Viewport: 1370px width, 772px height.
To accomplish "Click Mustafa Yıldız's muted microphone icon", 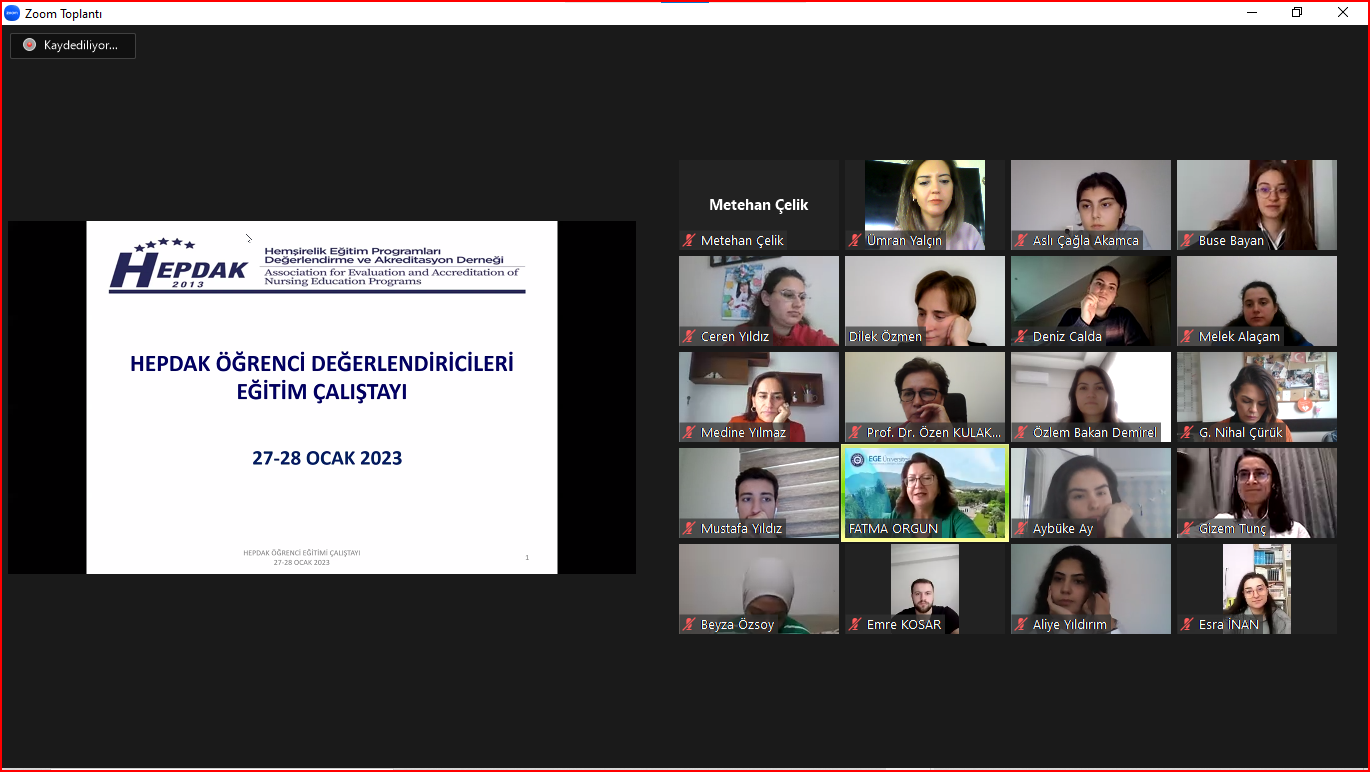I will tap(689, 529).
